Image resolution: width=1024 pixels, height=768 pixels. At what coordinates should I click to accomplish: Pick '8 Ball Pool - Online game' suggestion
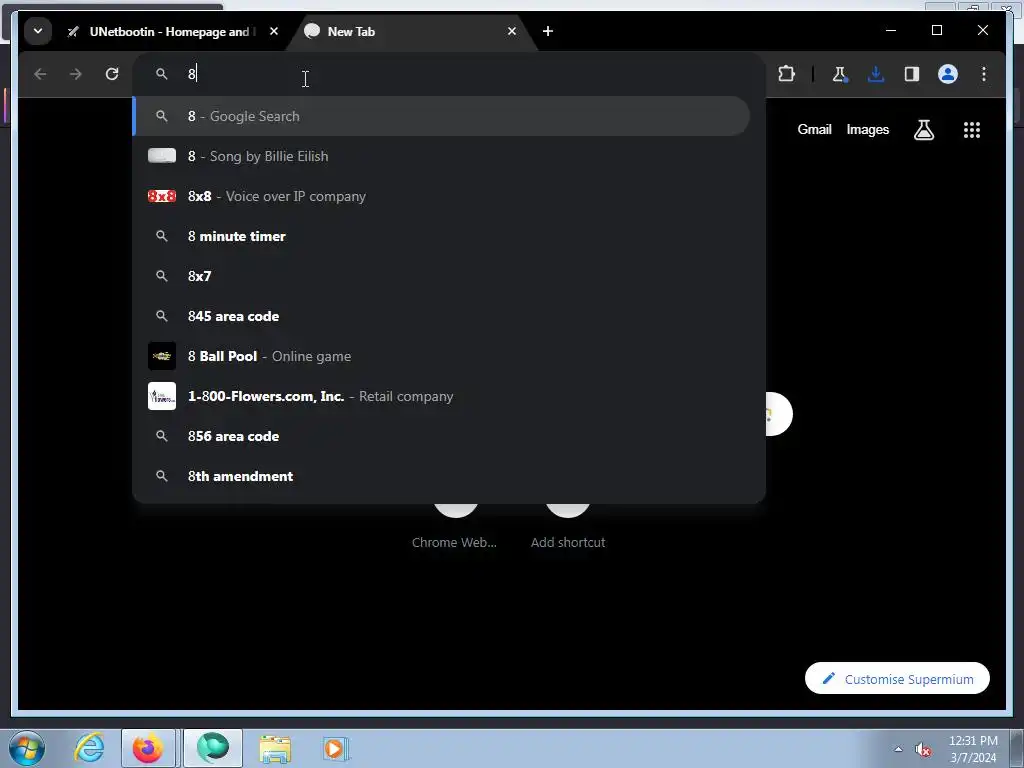click(441, 357)
